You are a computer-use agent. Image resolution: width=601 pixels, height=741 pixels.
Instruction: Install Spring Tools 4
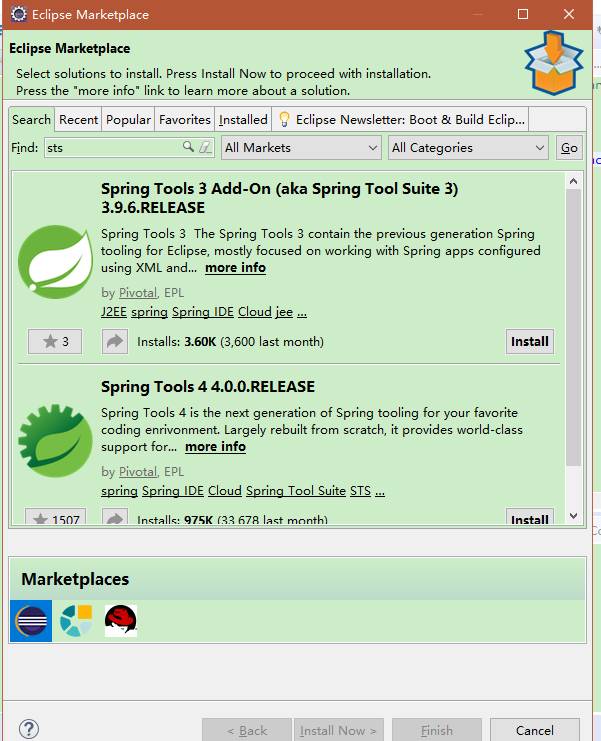(x=530, y=517)
